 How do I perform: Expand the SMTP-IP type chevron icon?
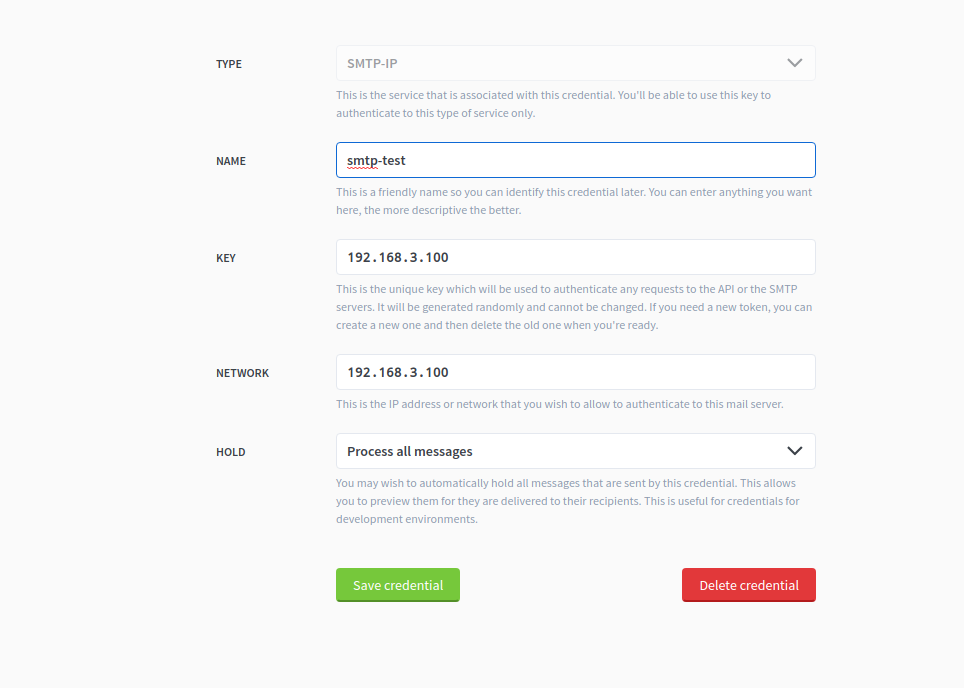pos(795,62)
